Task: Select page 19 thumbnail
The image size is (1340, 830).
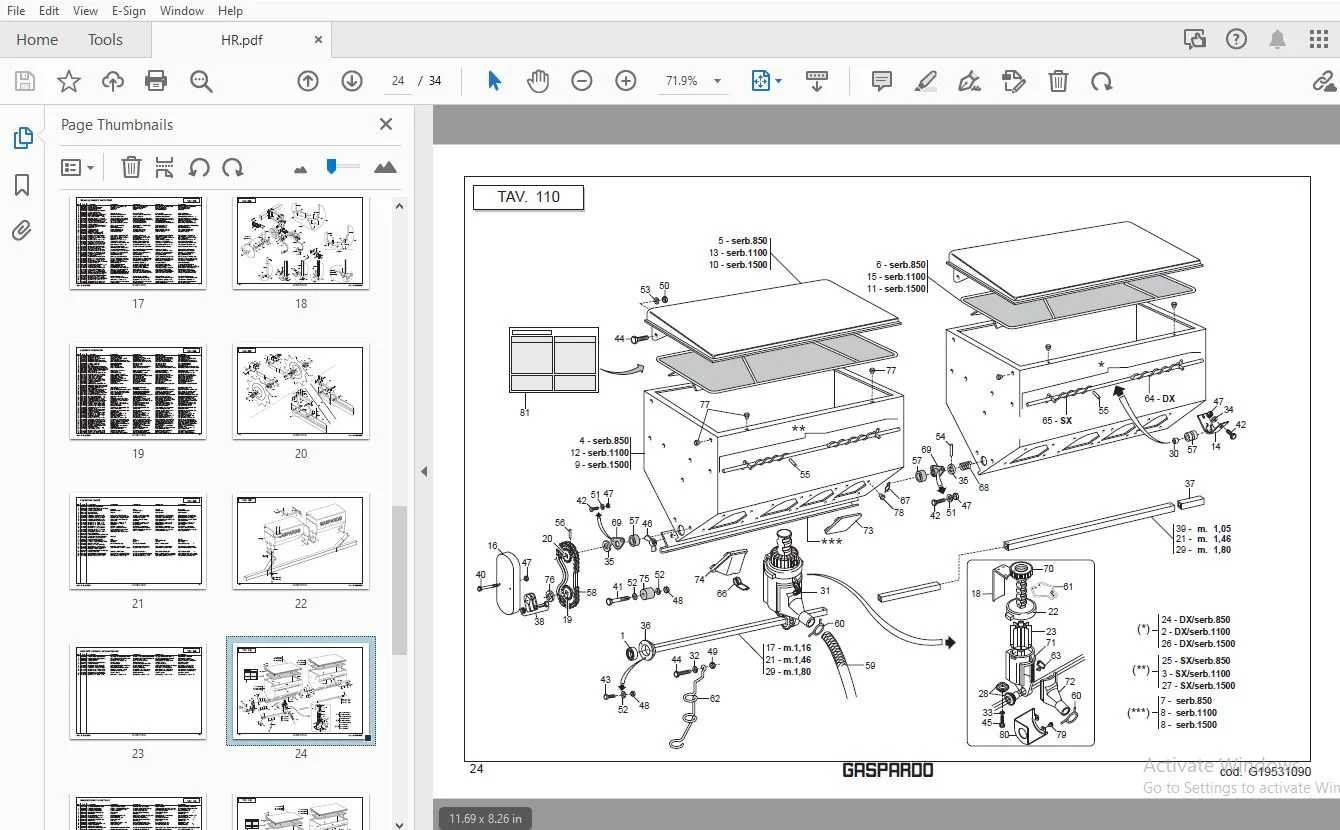Action: point(138,393)
